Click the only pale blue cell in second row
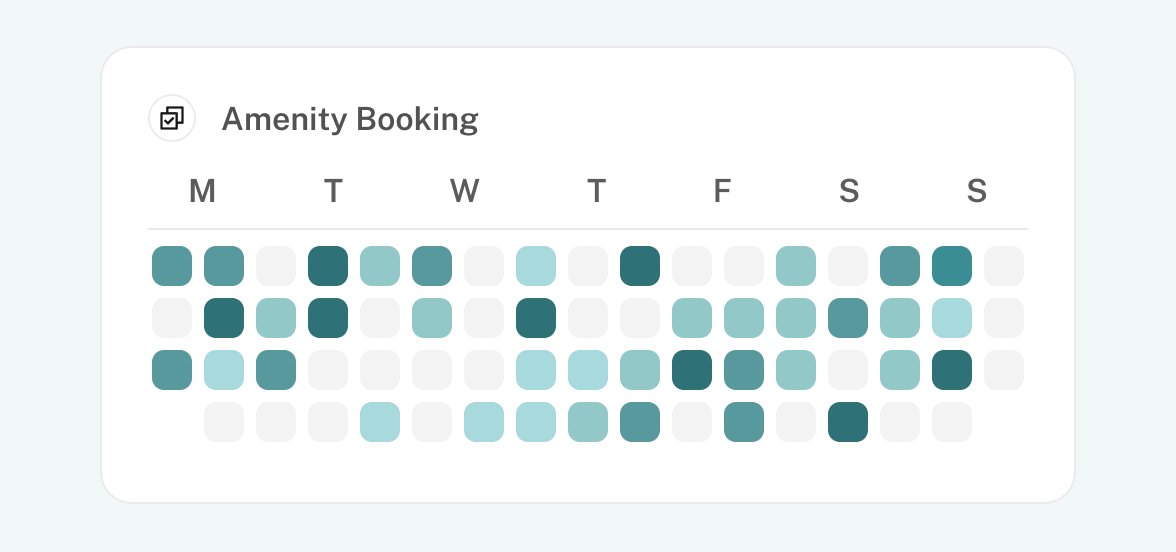 coord(952,318)
